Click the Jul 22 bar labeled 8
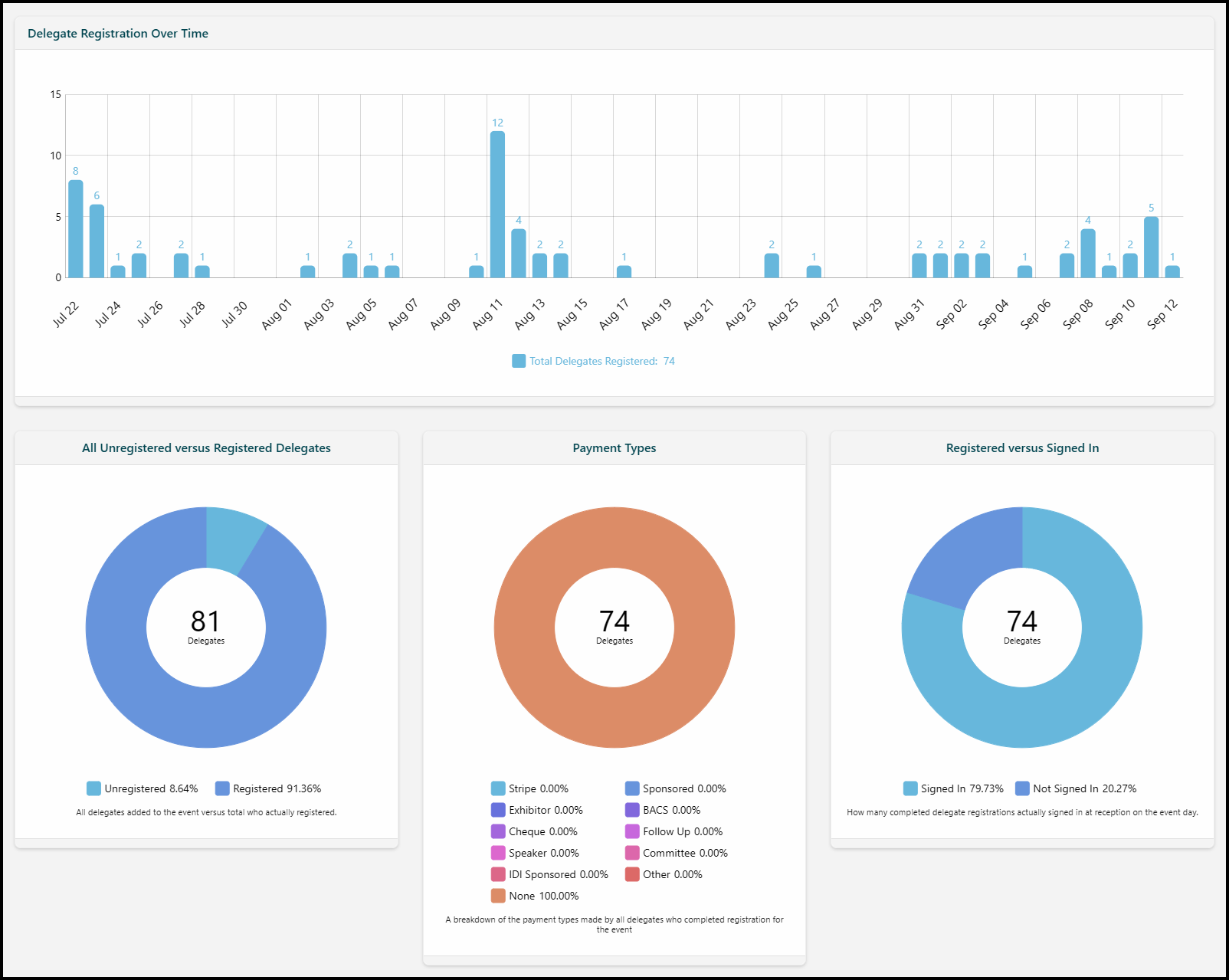The image size is (1229, 980). pyautogui.click(x=76, y=229)
